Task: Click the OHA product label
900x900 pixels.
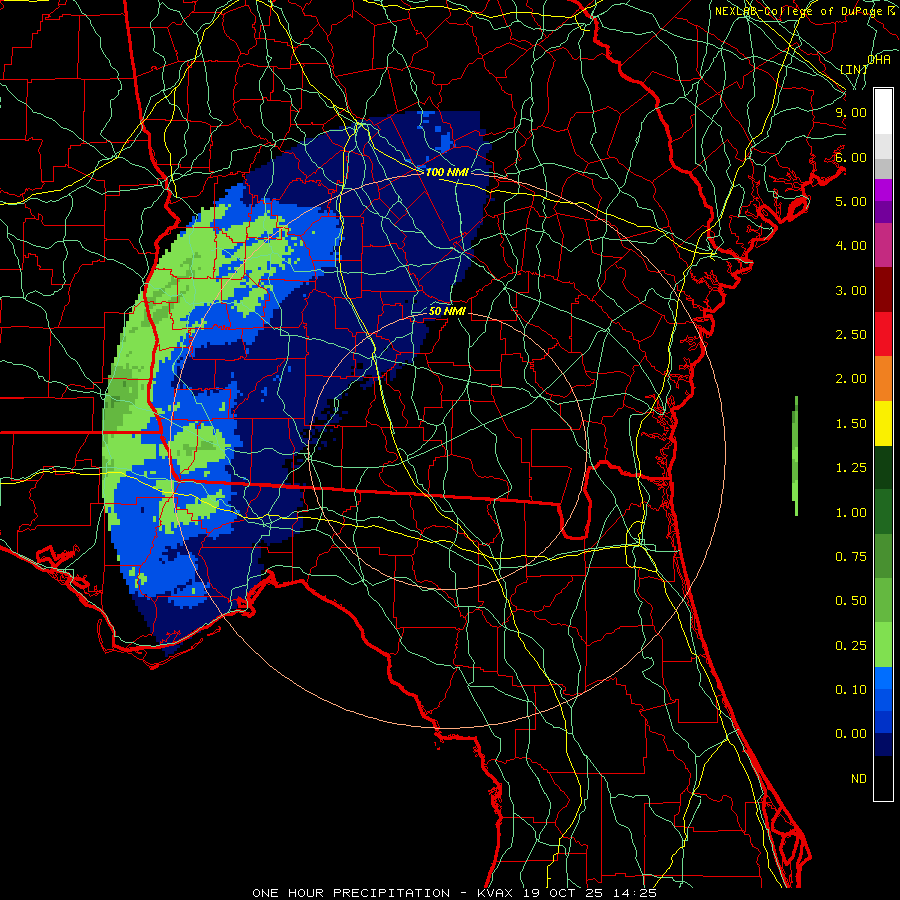Action: (x=879, y=59)
